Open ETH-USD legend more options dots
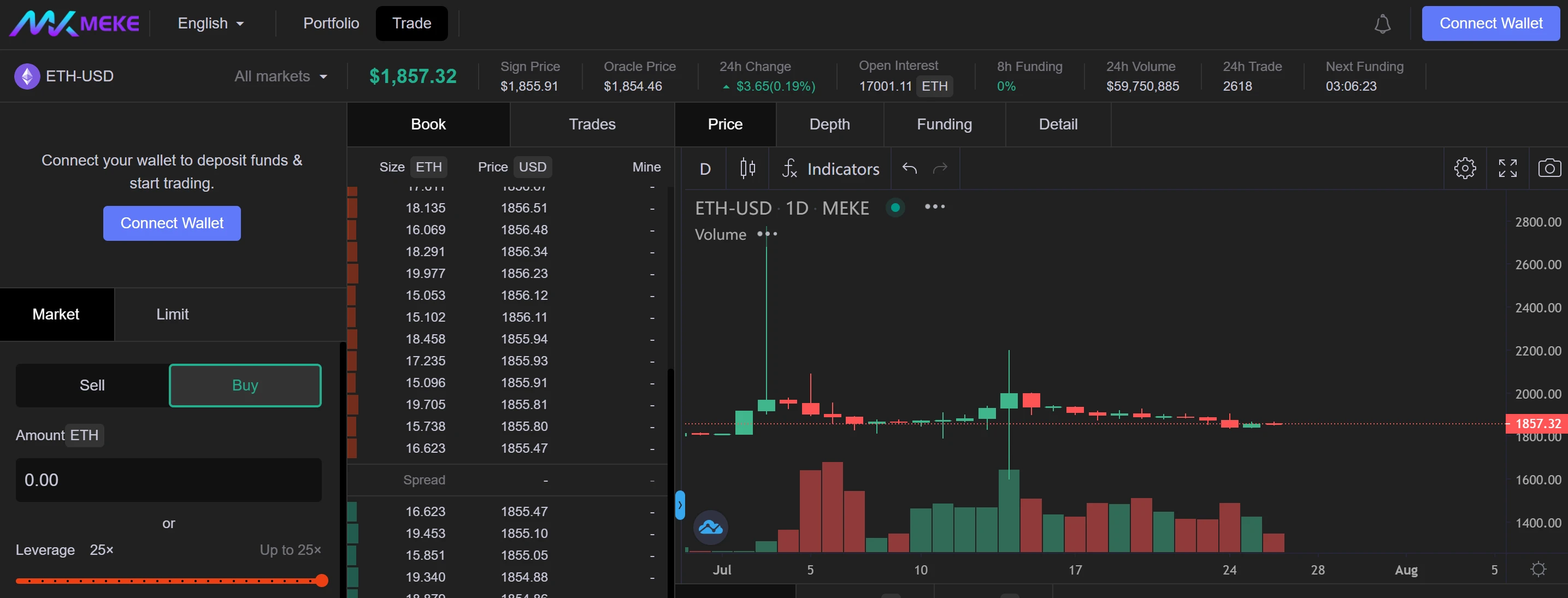 [934, 207]
